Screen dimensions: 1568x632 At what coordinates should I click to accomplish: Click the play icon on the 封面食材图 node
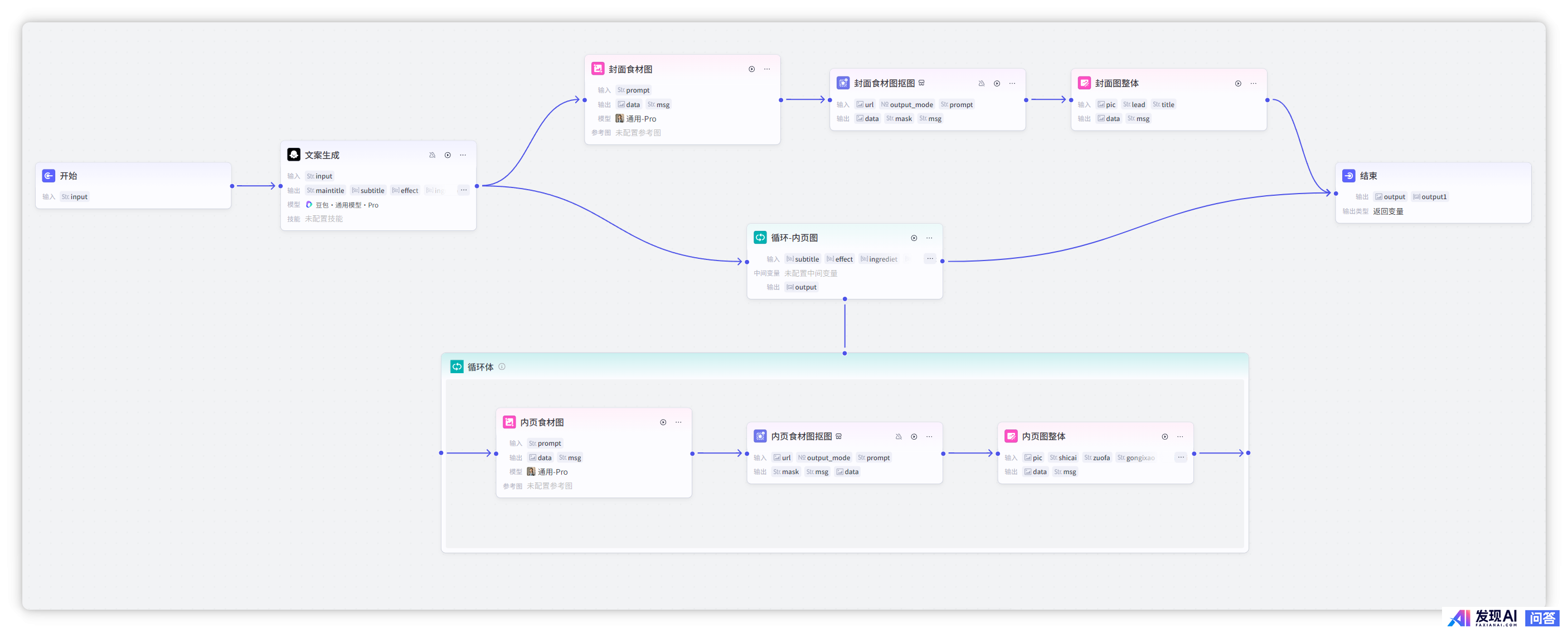(751, 69)
